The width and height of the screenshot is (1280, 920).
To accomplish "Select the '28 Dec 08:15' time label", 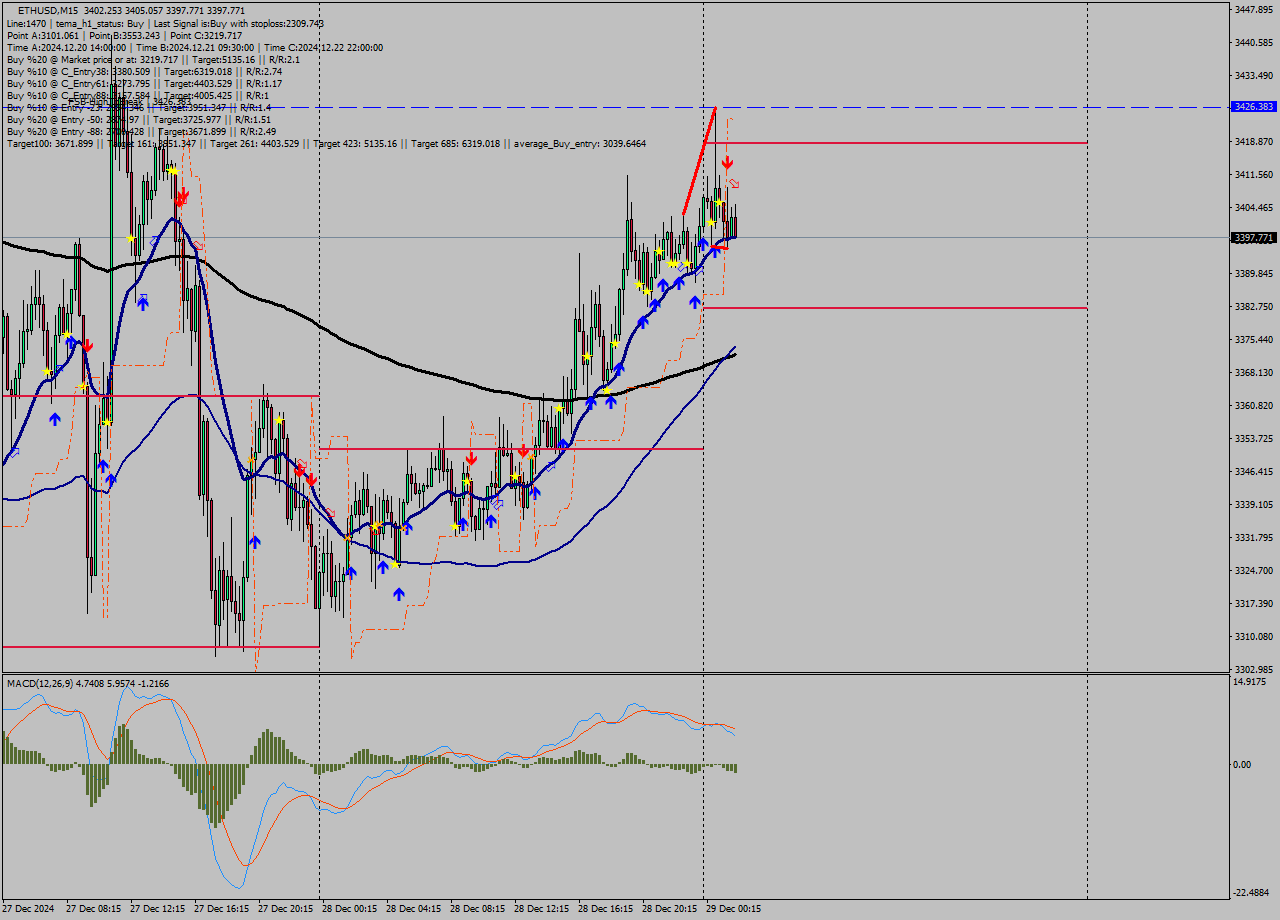I will (x=478, y=909).
